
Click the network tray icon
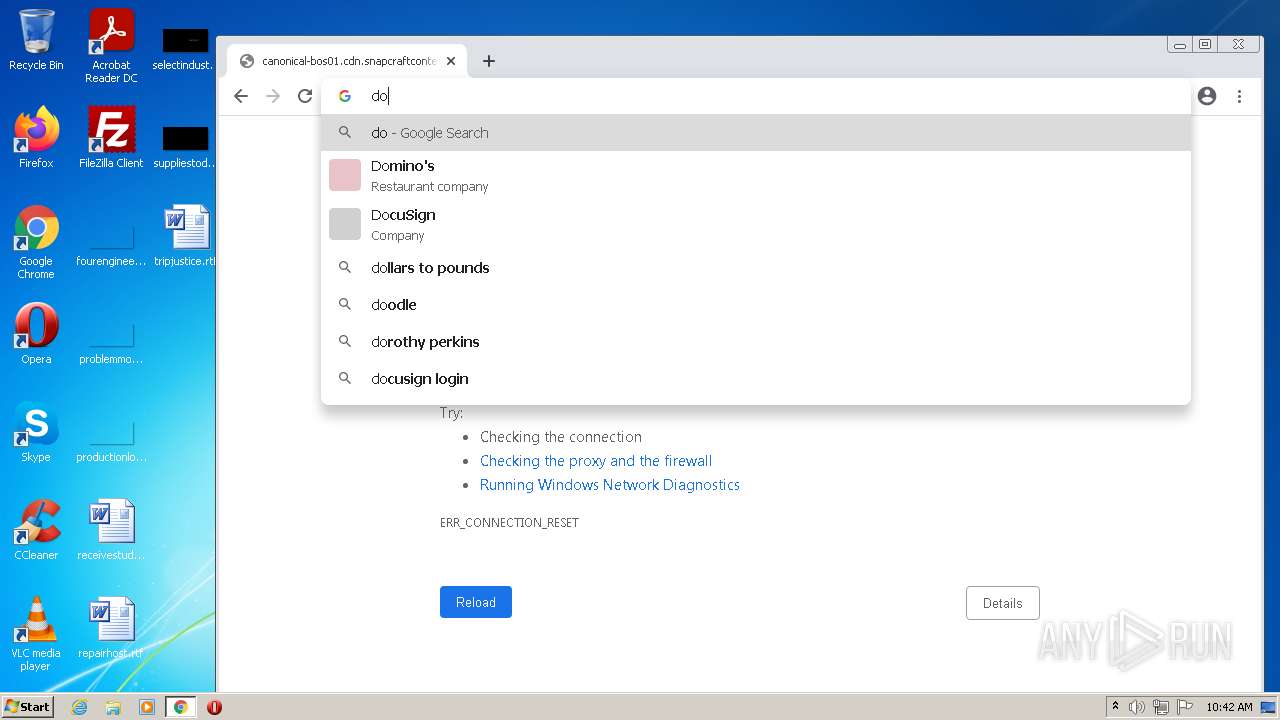1161,707
